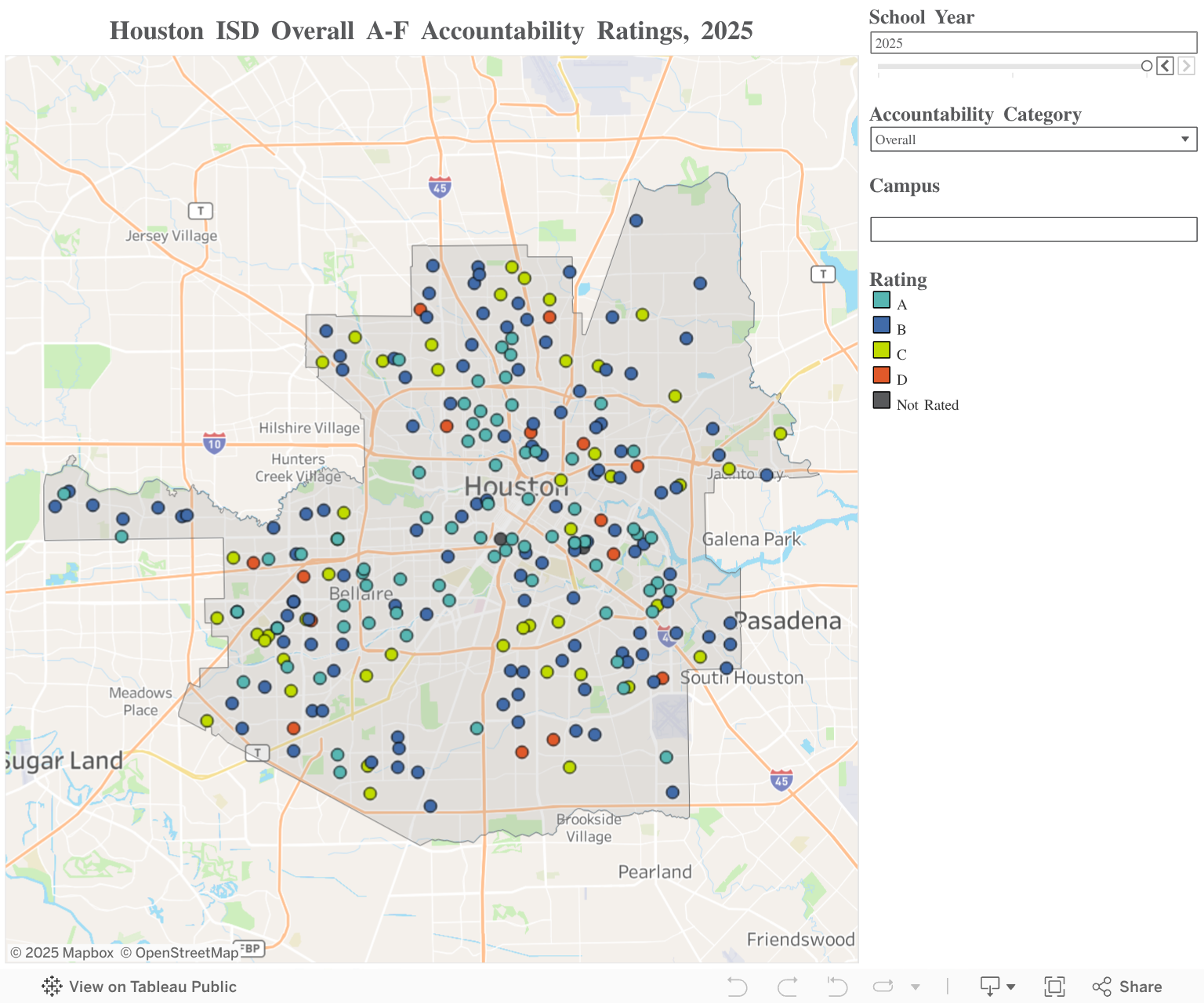Click the Jersey Village map label
1204x1003 pixels.
click(172, 236)
